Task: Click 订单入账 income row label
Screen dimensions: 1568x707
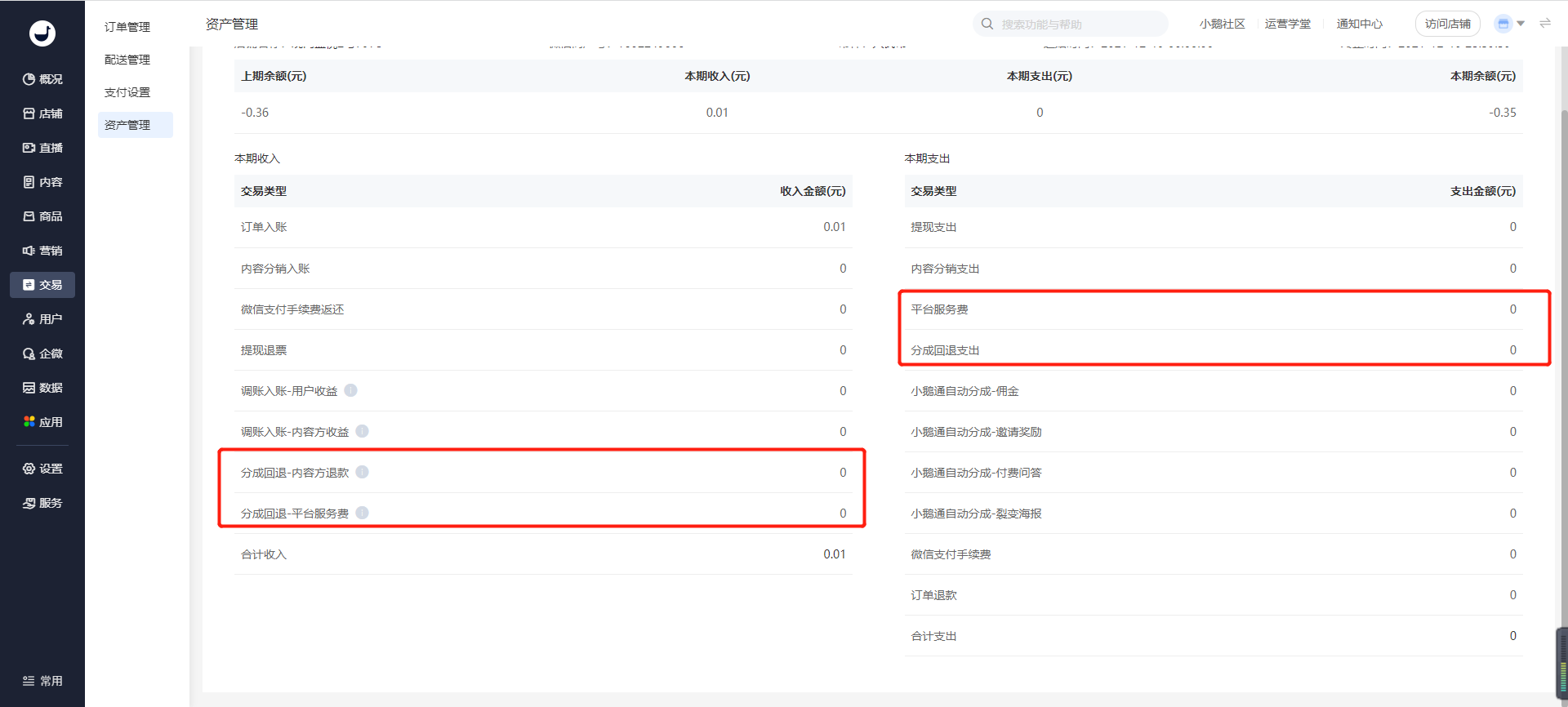Action: click(264, 227)
